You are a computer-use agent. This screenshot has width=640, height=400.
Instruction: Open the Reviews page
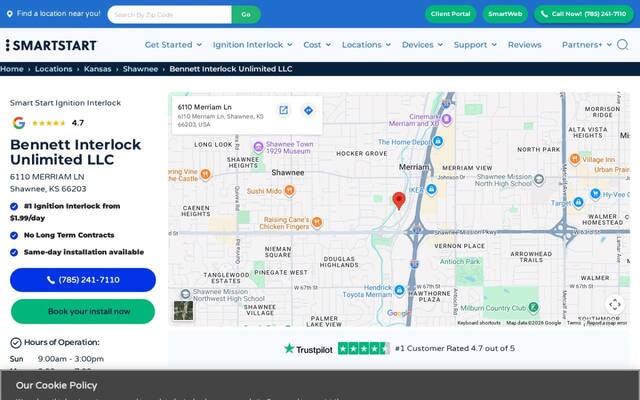(x=524, y=44)
